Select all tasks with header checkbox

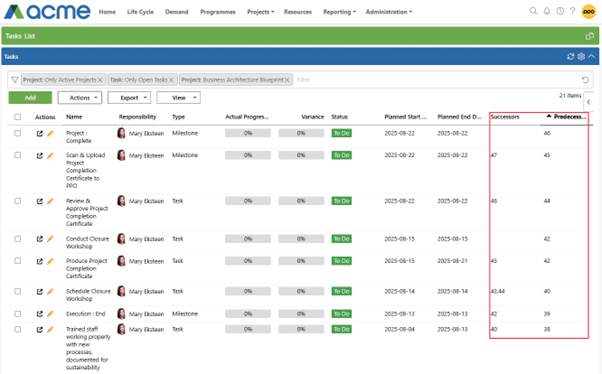point(18,117)
